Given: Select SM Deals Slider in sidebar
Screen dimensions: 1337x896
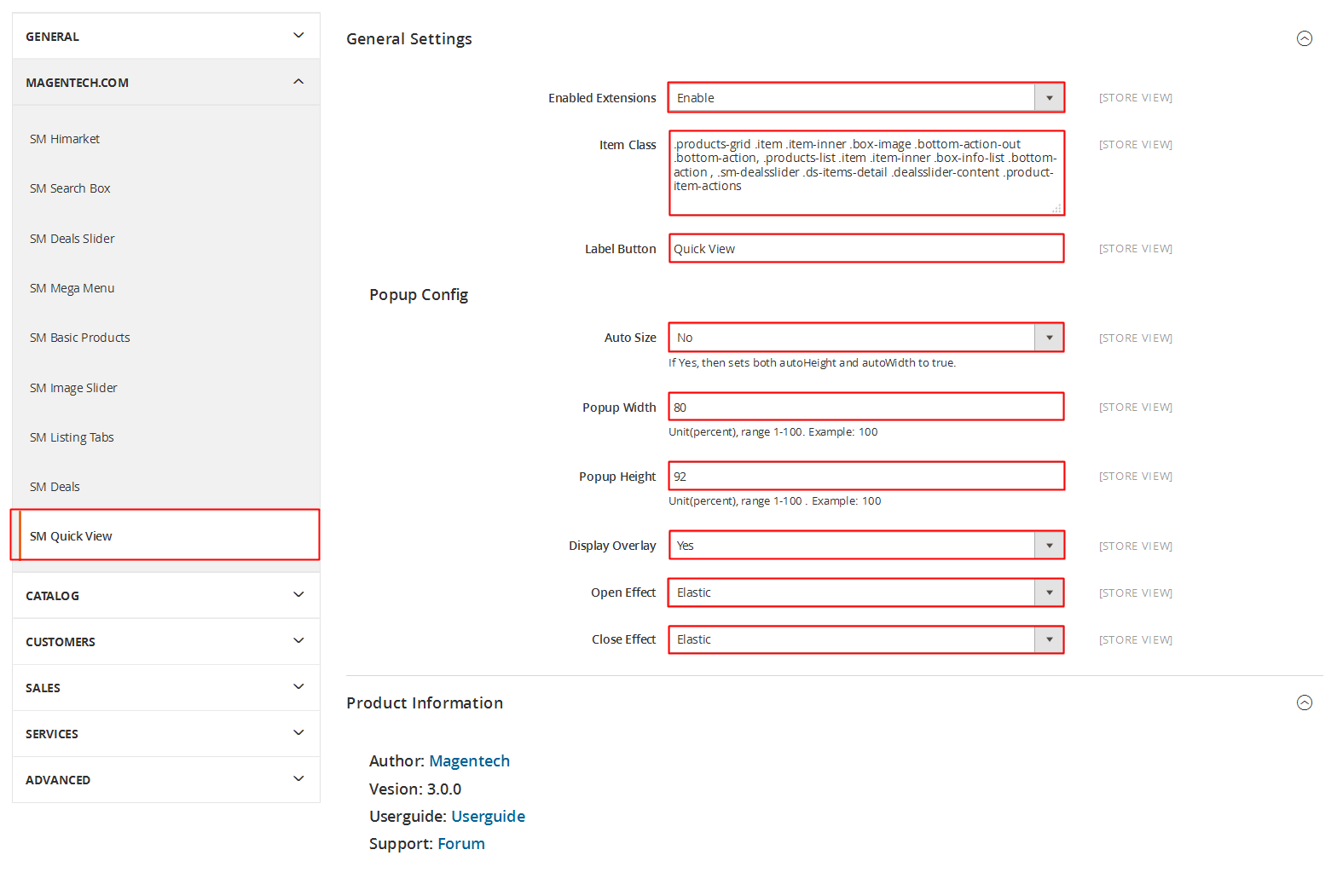Looking at the screenshot, I should pyautogui.click(x=72, y=239).
